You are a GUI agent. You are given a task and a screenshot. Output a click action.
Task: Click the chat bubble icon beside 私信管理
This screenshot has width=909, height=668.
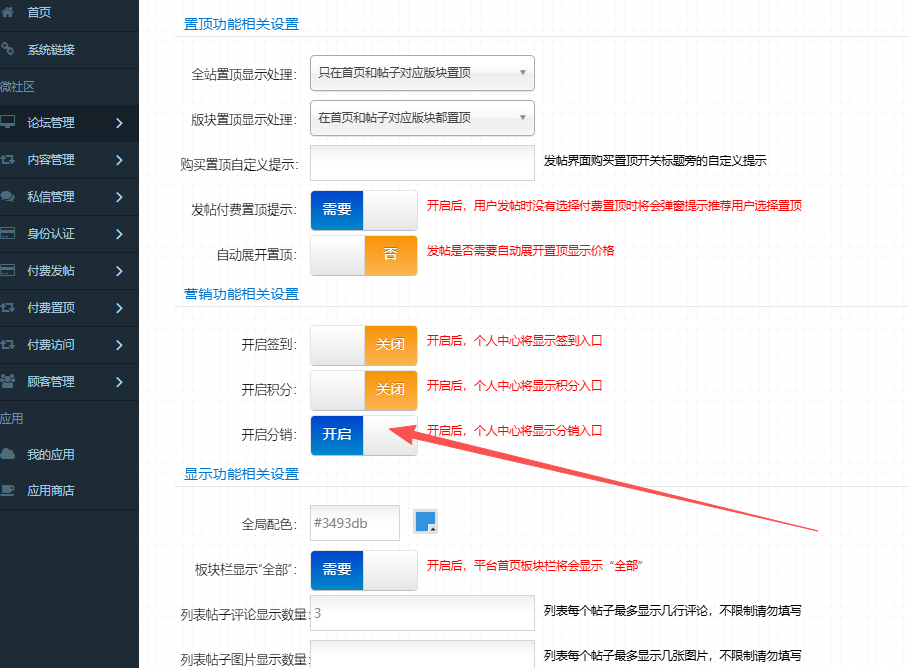click(8, 196)
